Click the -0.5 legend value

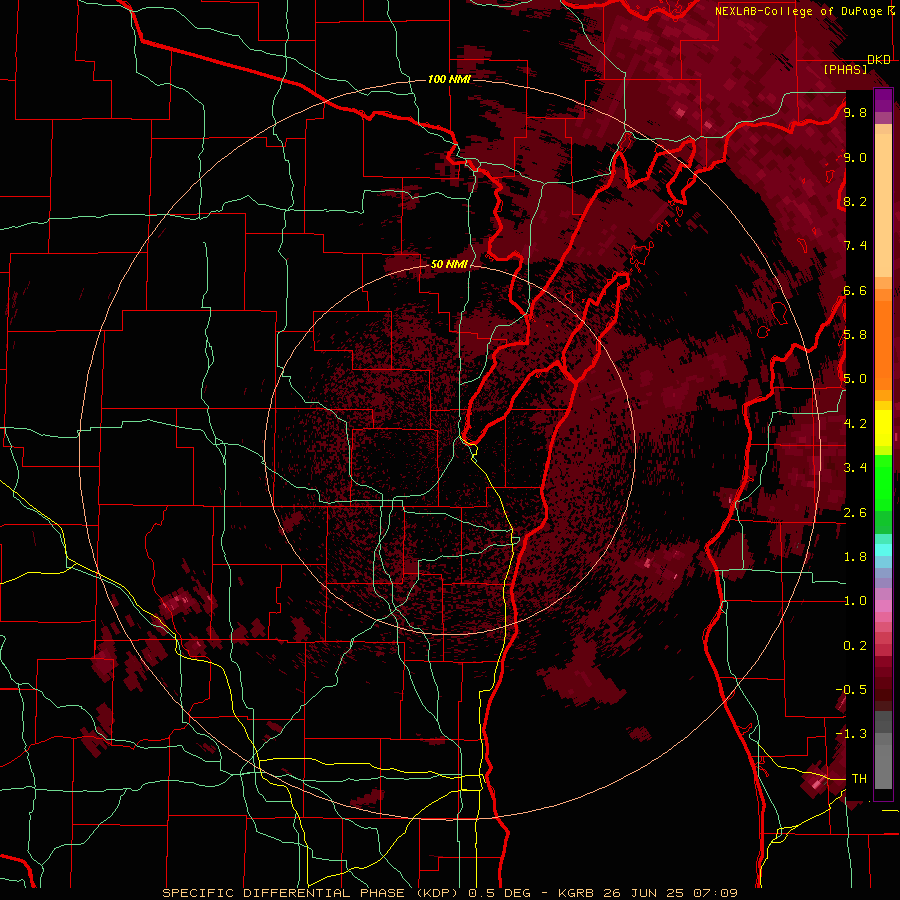(x=851, y=690)
